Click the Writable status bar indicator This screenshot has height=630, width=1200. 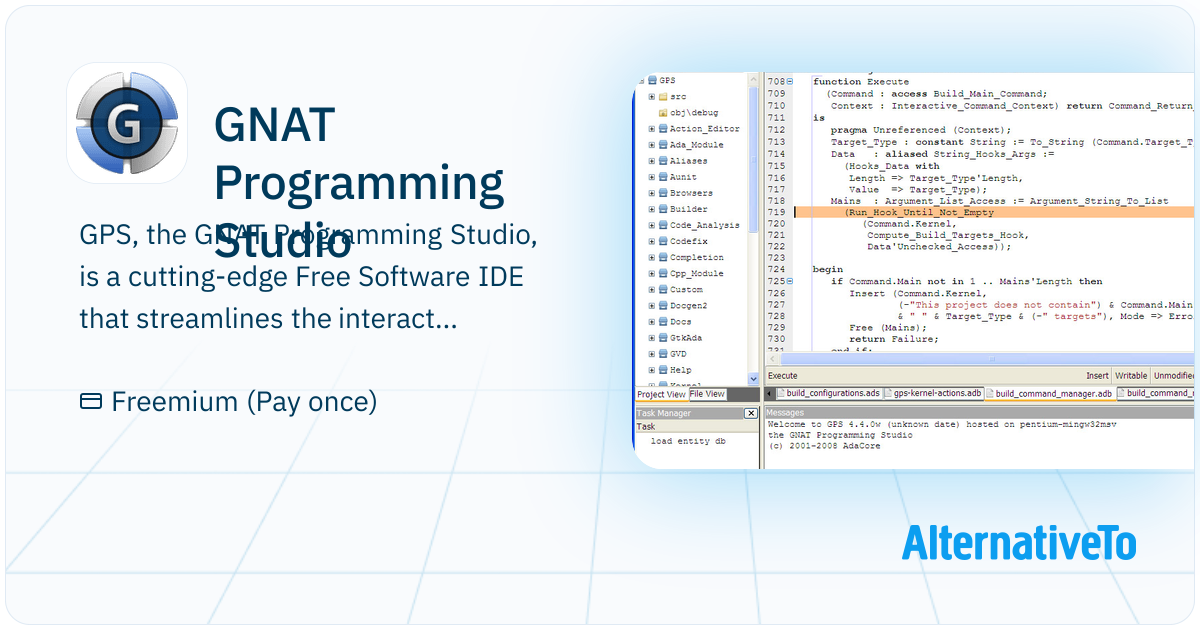(1131, 376)
